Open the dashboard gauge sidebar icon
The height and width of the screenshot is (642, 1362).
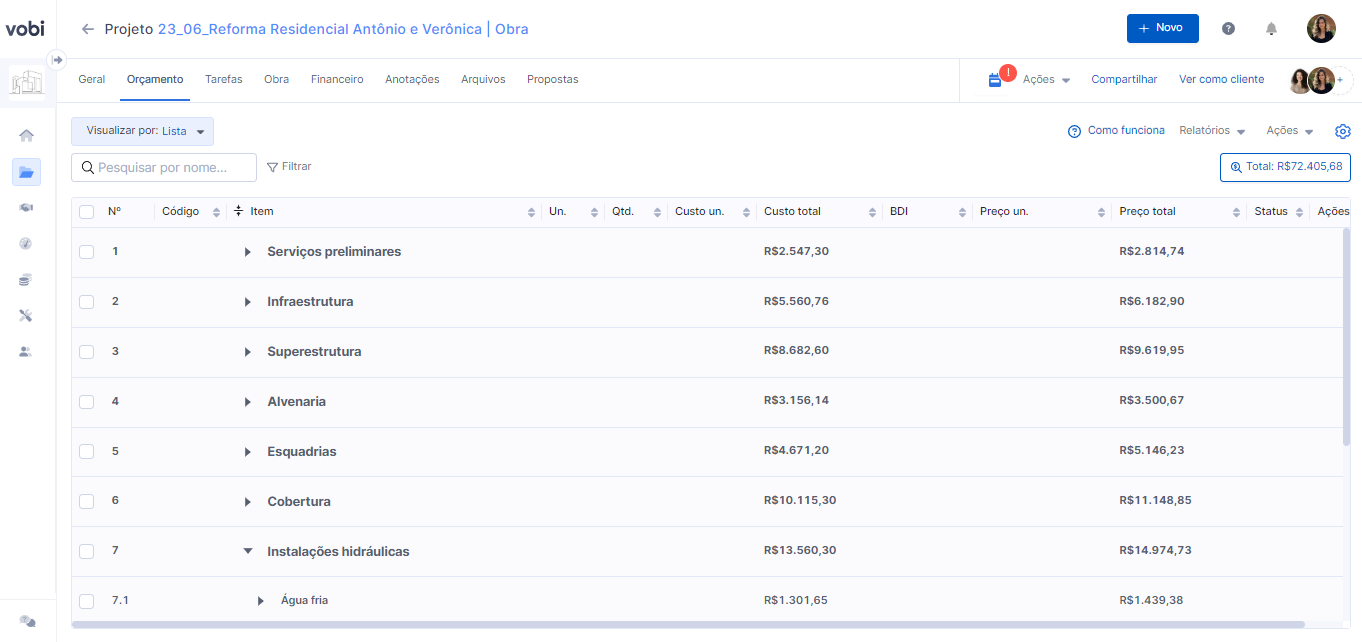(x=26, y=243)
